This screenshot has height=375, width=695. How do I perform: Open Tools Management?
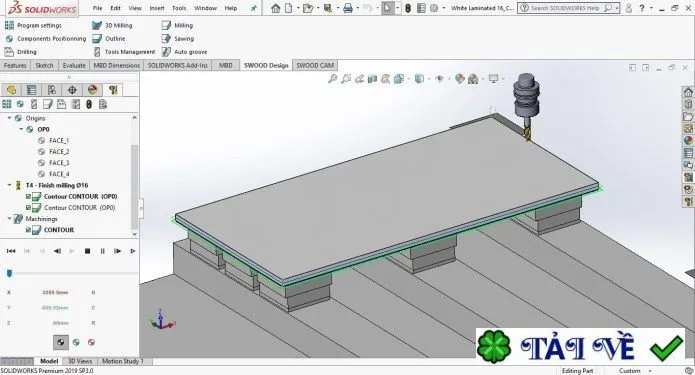pyautogui.click(x=124, y=52)
